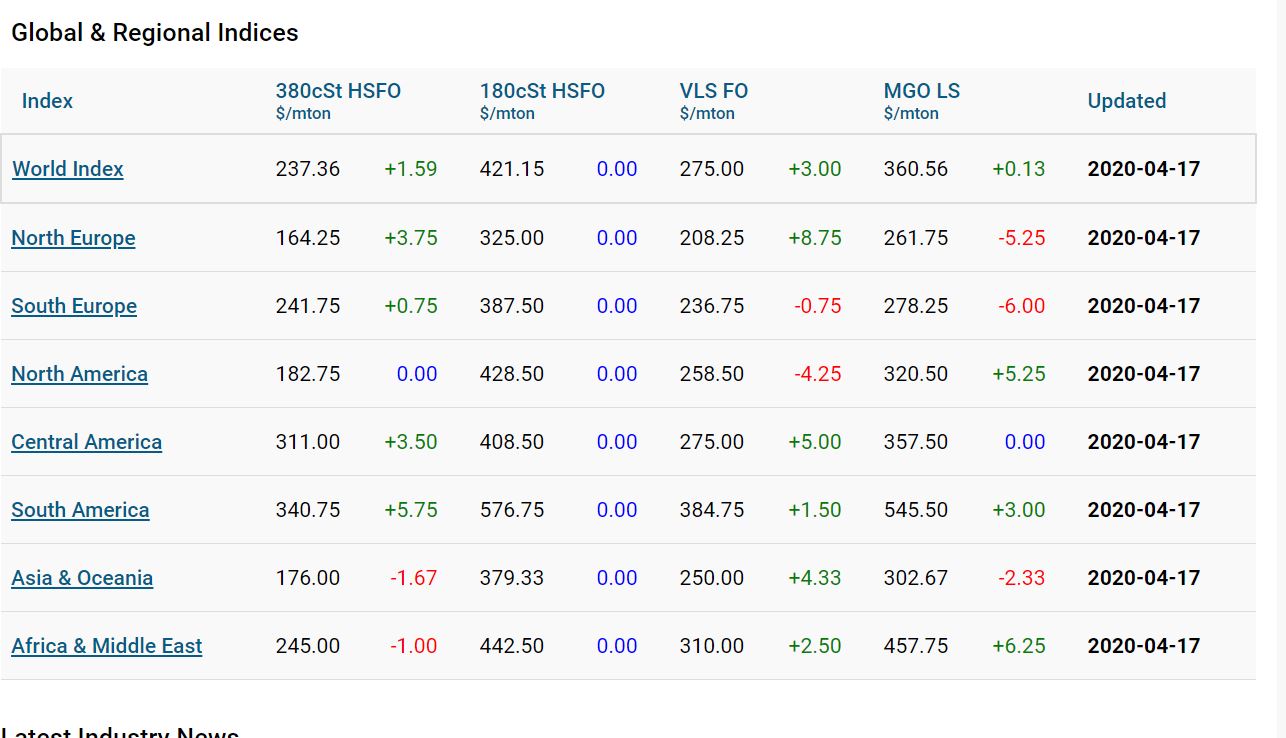Open the Asia & Oceania index link
This screenshot has height=738, width=1286.
coord(82,578)
